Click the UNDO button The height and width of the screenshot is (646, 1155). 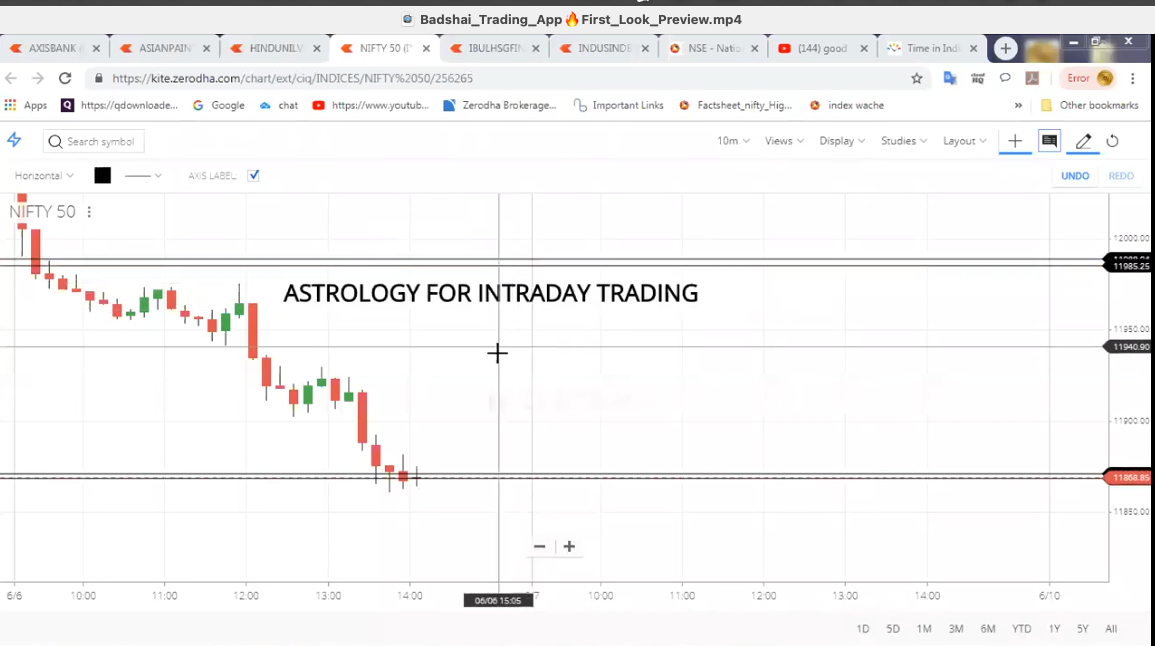point(1075,176)
